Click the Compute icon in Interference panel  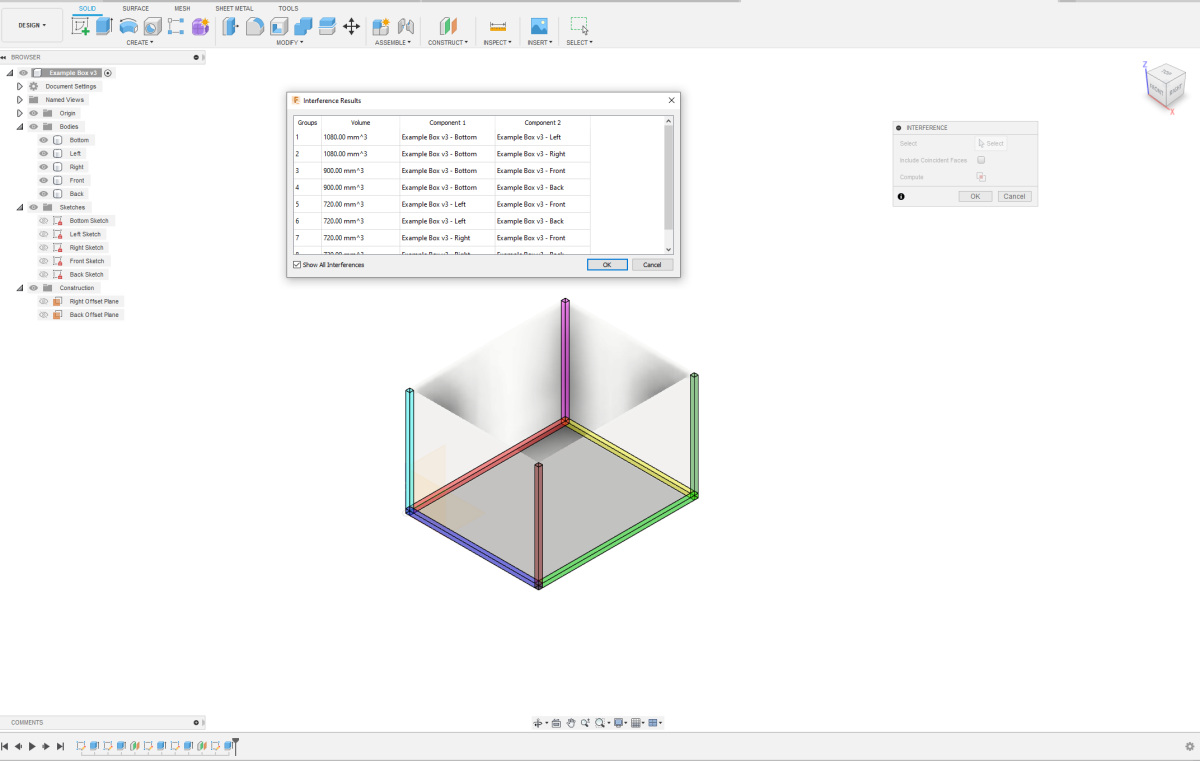pyautogui.click(x=981, y=177)
